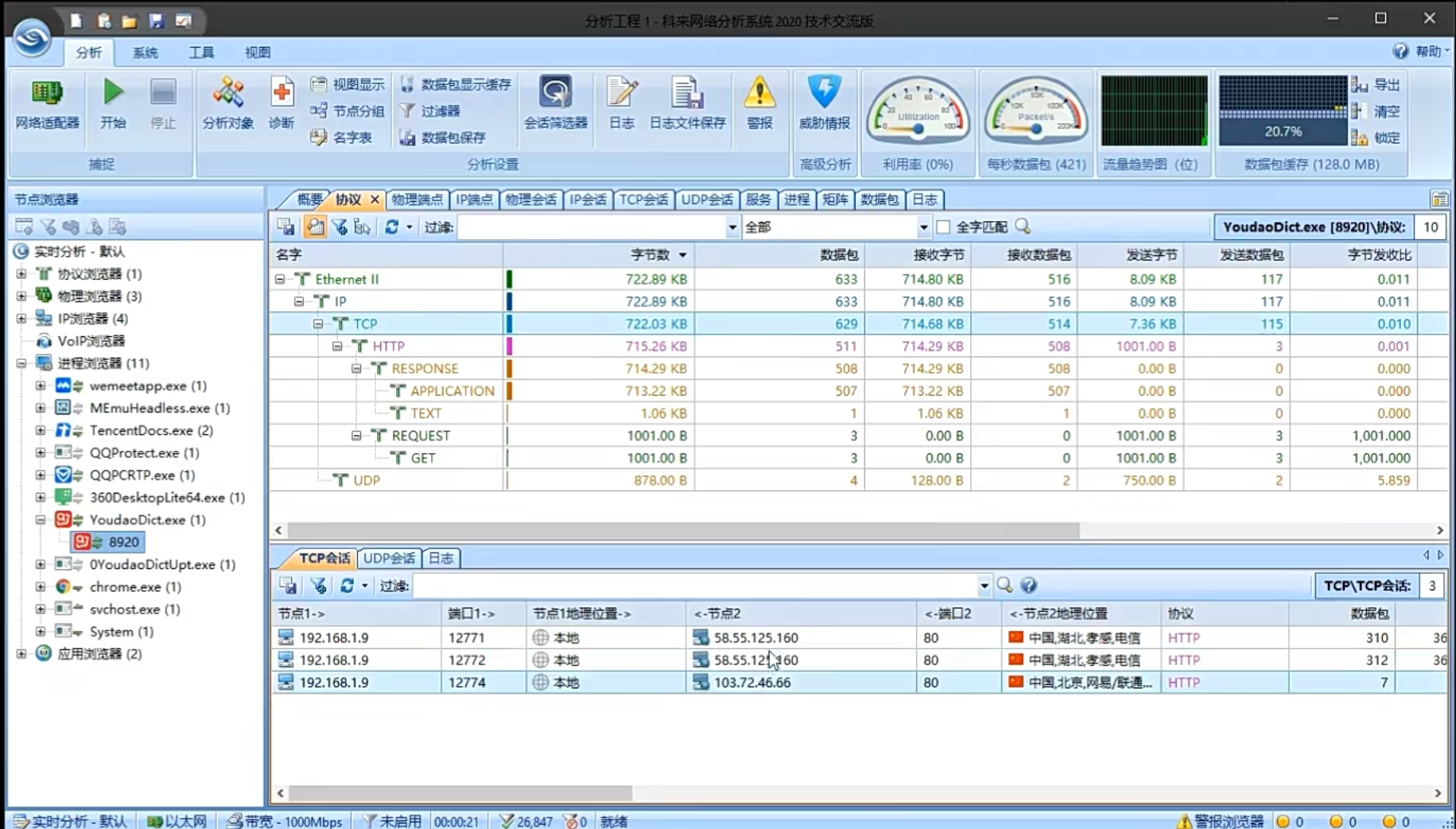Click the search magnifier next to 全字匹配
The height and width of the screenshot is (829, 1456).
[x=1023, y=227]
